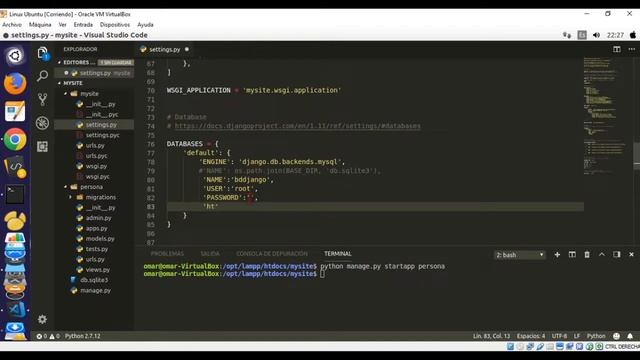Open the network indicator in top bar
The image size is (640, 360).
[567, 35]
